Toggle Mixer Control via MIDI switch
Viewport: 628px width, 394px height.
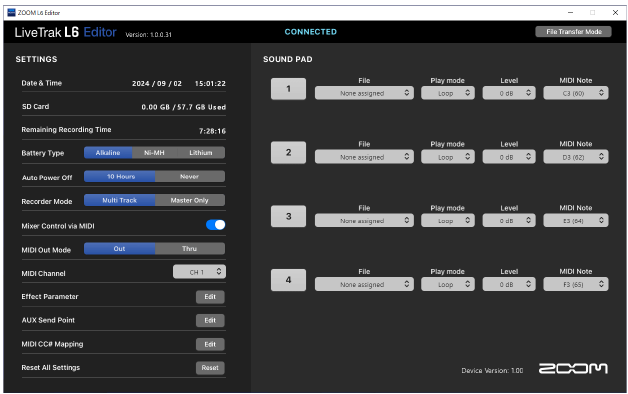(x=215, y=225)
